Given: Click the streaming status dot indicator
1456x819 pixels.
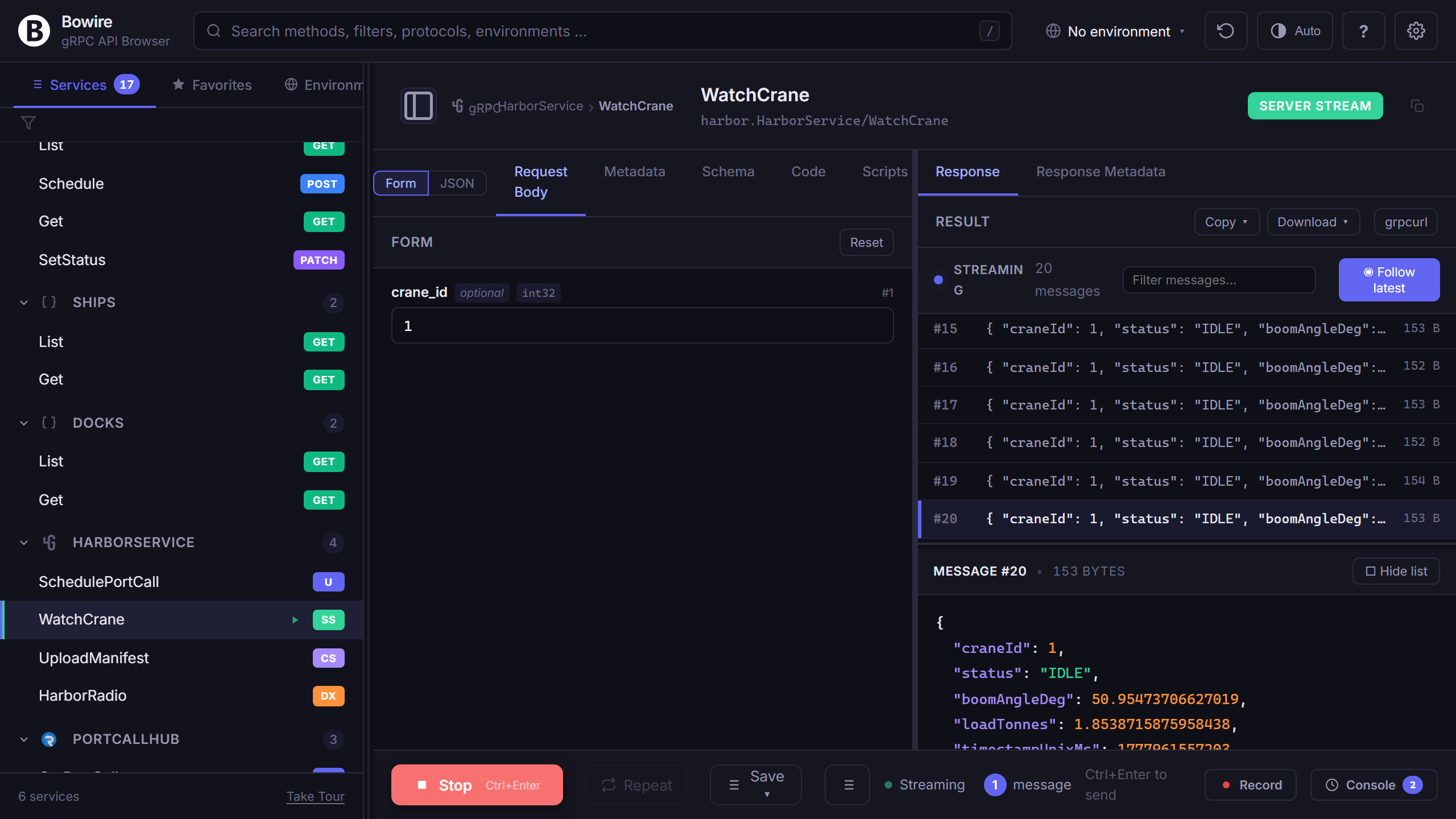Looking at the screenshot, I should point(938,280).
